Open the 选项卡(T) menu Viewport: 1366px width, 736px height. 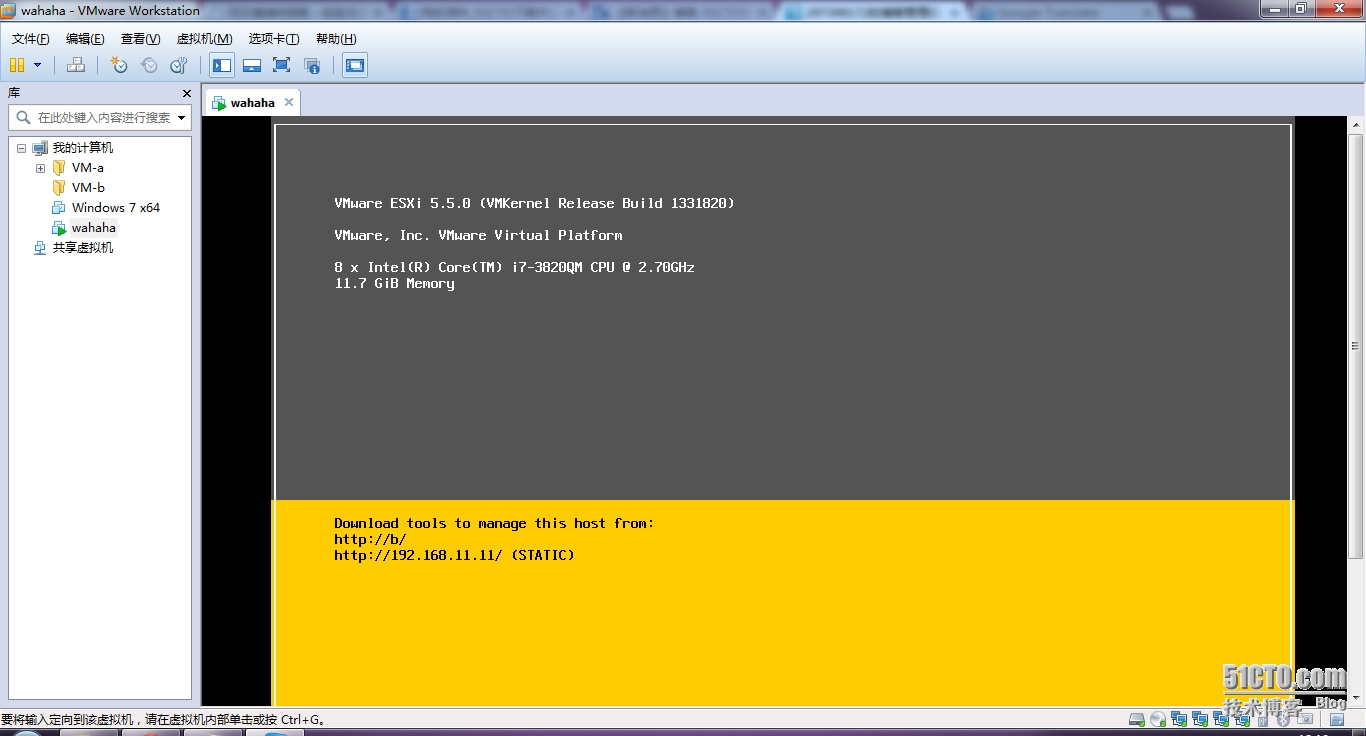pos(274,39)
